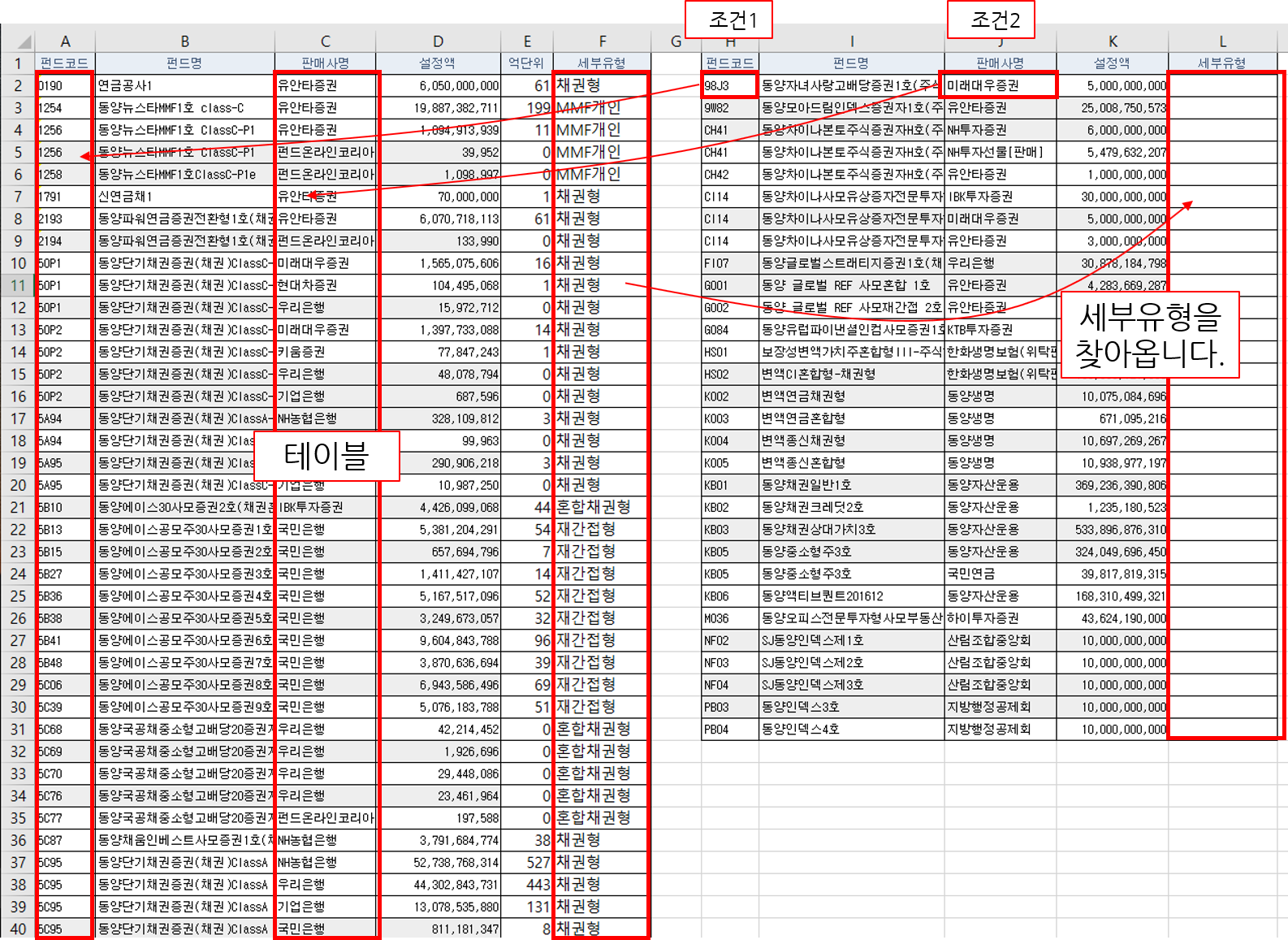The height and width of the screenshot is (940, 1288).
Task: Select fund code cell 9W82
Action: [x=730, y=108]
